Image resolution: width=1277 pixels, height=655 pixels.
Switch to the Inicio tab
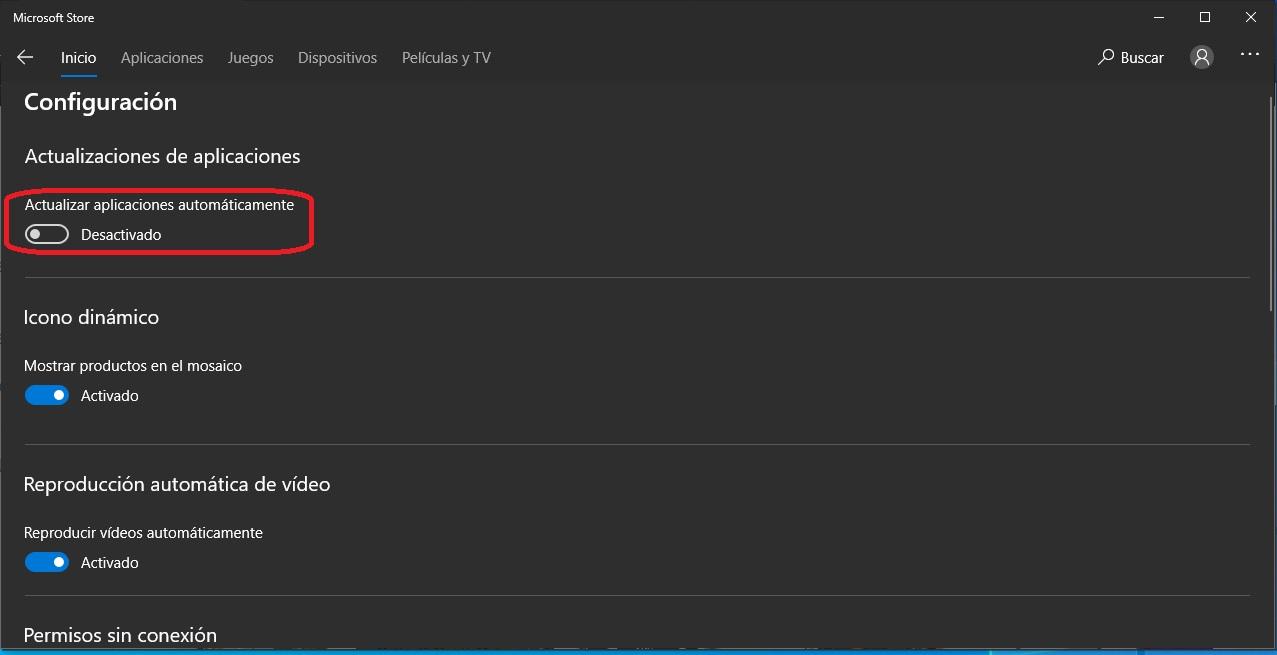[78, 58]
